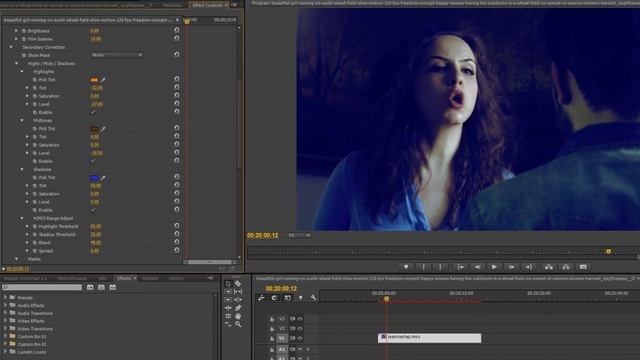Screen dimensions: 640x360
Task: Click Midtones Pick Tint dark color swatch
Action: [94, 129]
